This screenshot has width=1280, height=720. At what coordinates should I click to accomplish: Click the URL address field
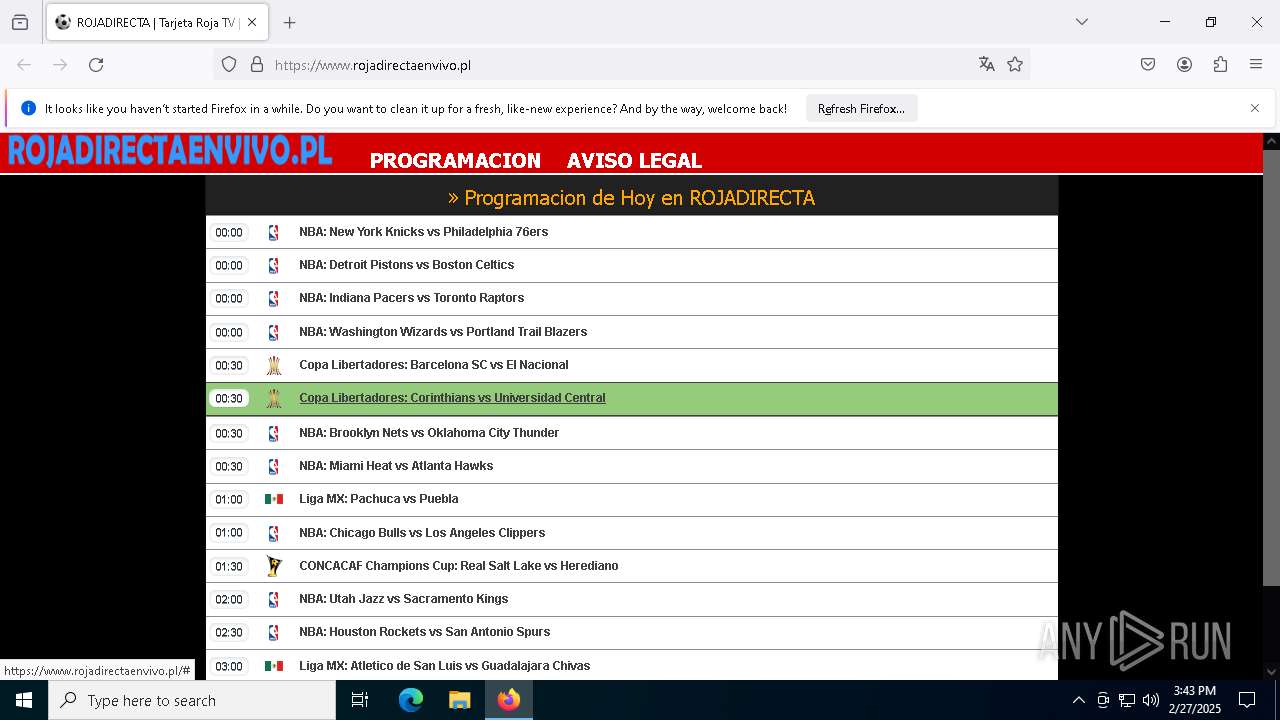pyautogui.click(x=620, y=65)
